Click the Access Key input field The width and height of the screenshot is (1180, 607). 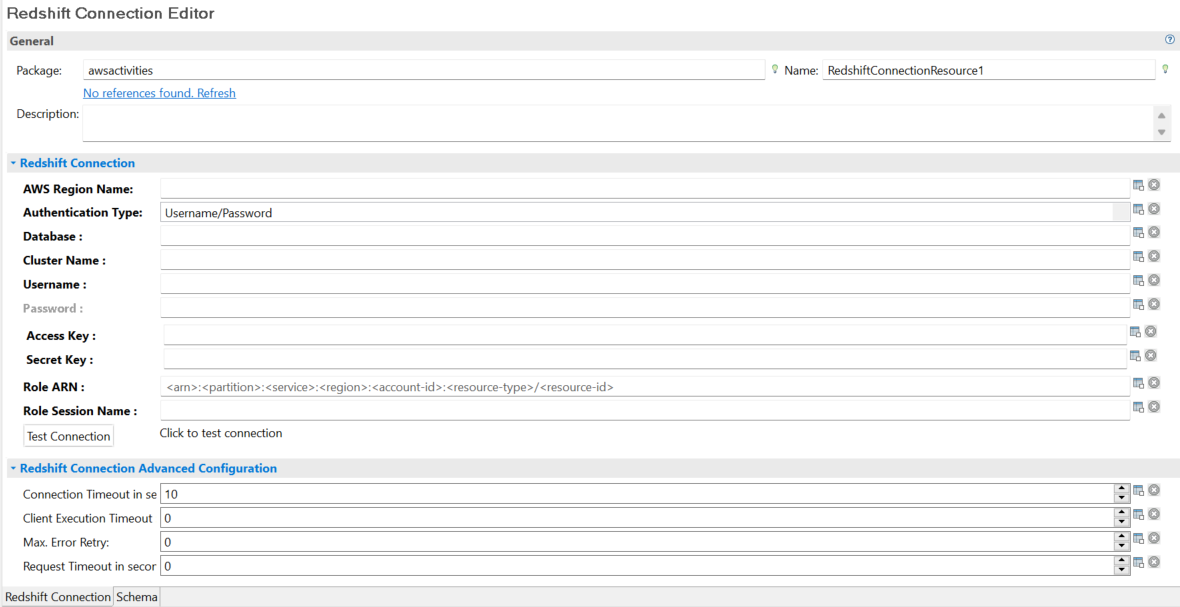tap(645, 335)
